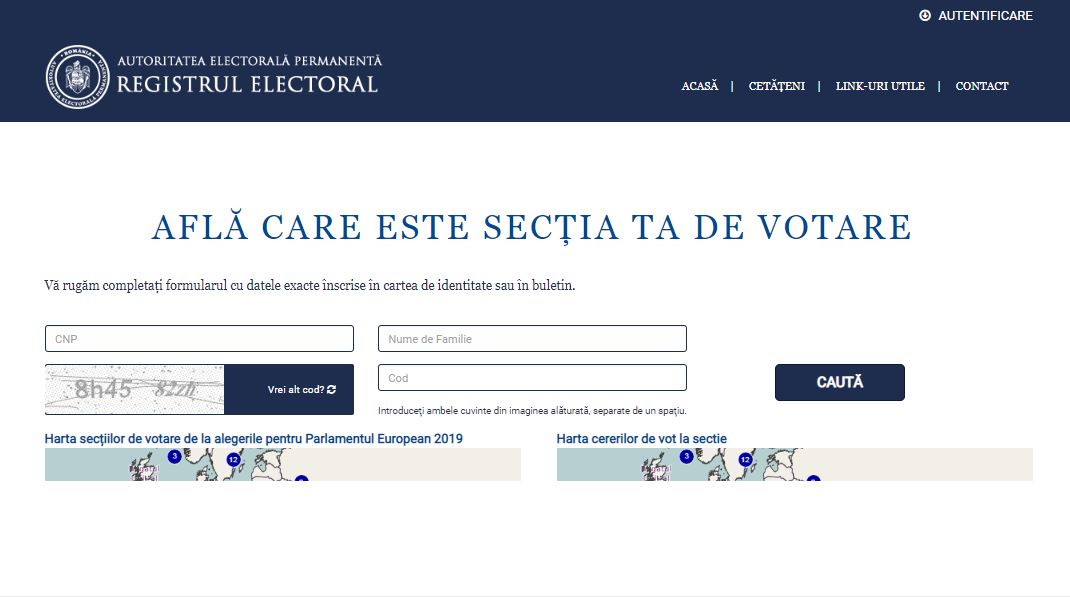The width and height of the screenshot is (1070, 597).
Task: Click cluster marker 3 on the right map
Action: [x=687, y=456]
